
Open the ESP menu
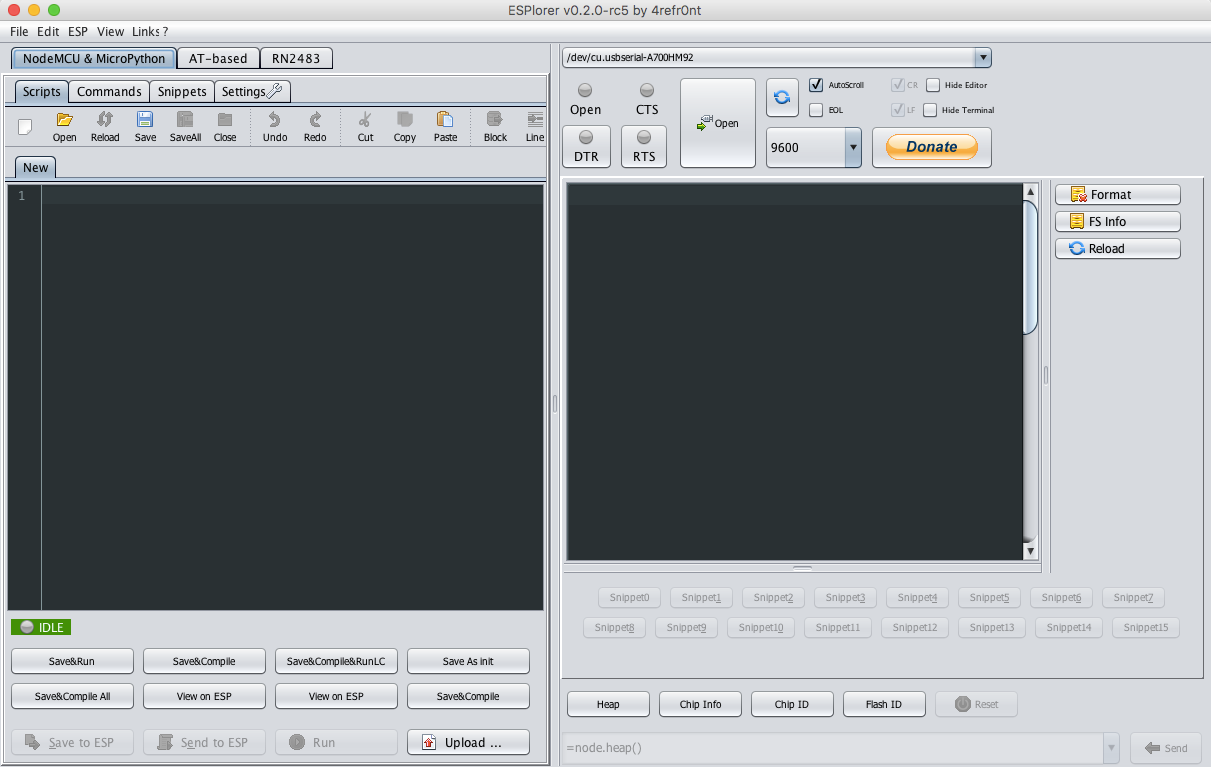(78, 31)
